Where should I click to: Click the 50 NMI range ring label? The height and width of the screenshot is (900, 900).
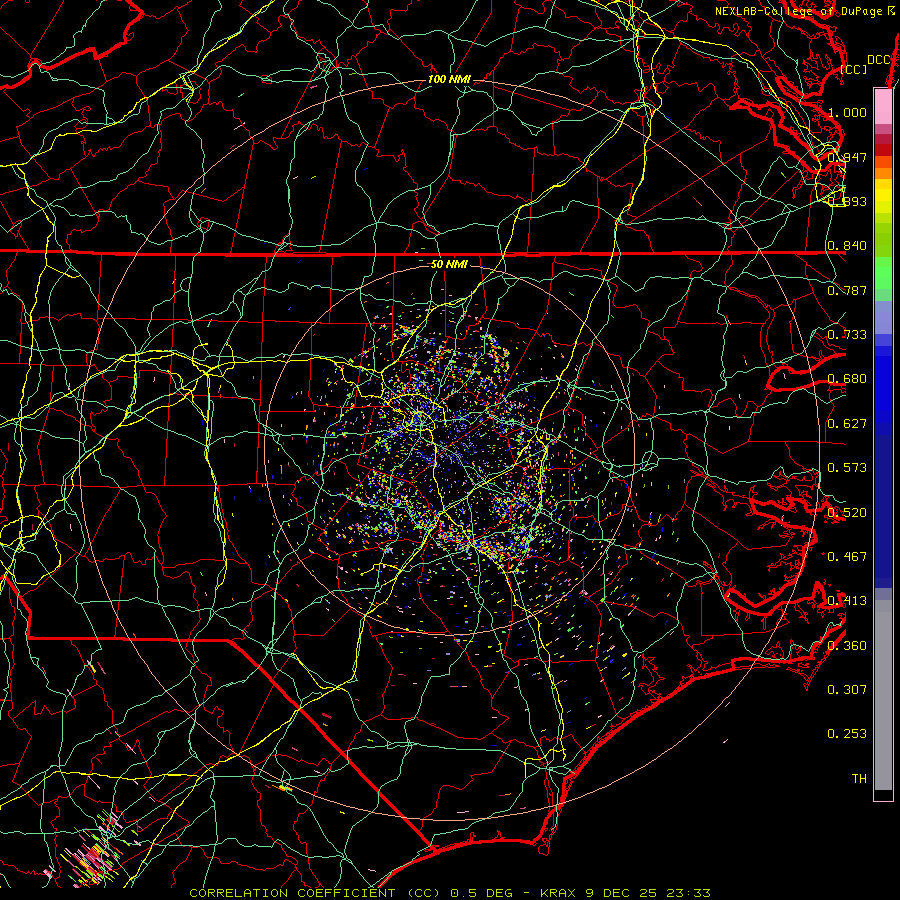coord(449,264)
